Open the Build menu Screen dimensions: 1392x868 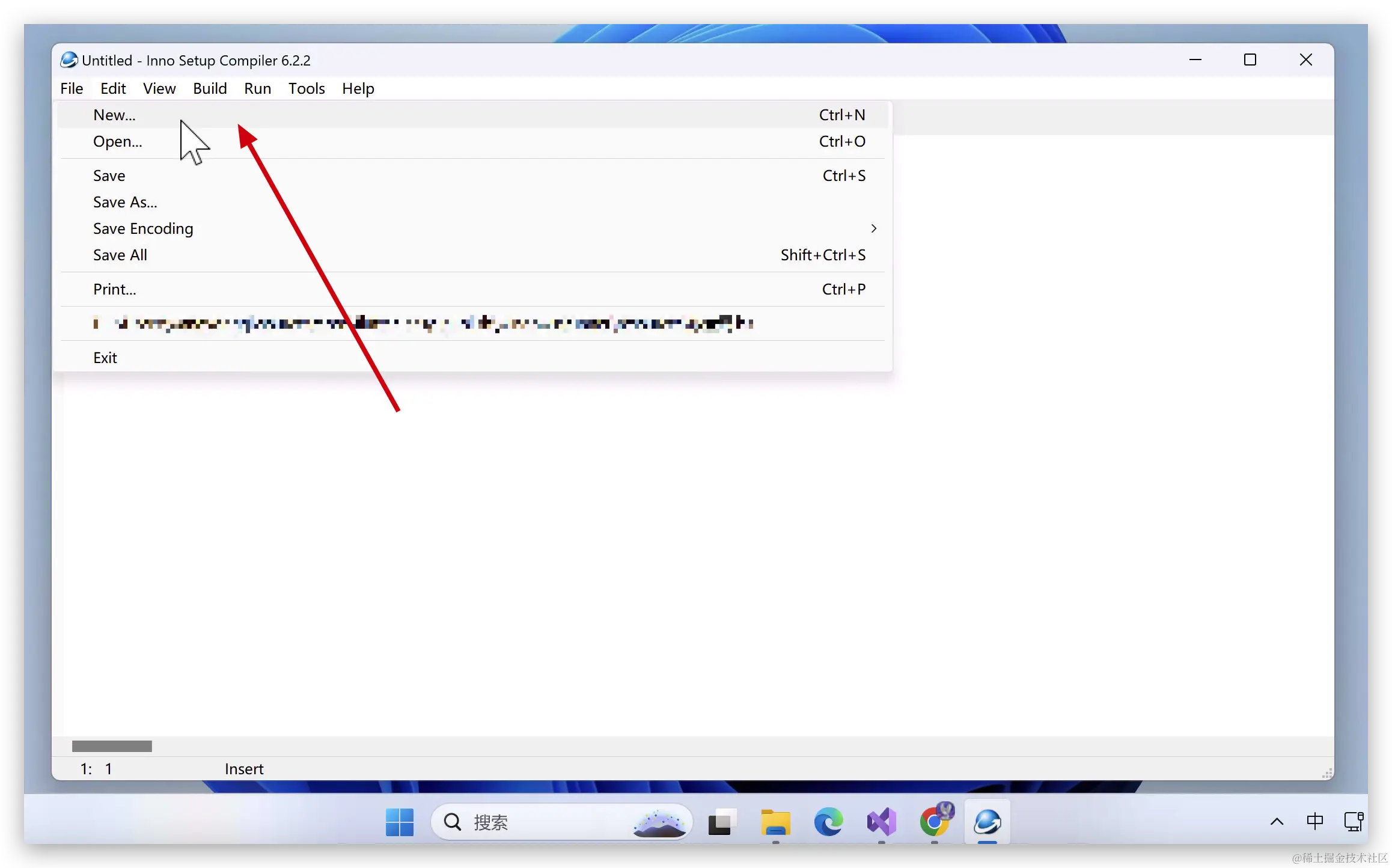(210, 88)
